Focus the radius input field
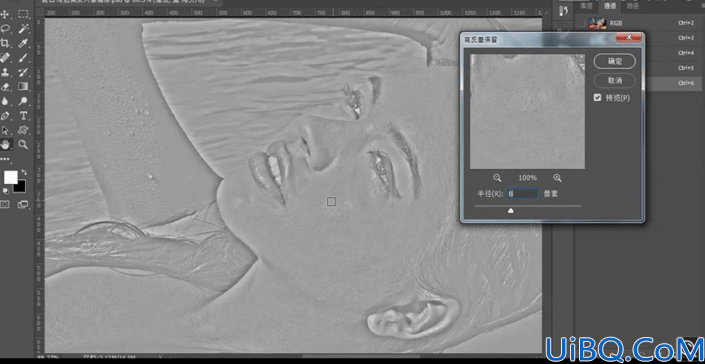The image size is (705, 364). click(522, 194)
